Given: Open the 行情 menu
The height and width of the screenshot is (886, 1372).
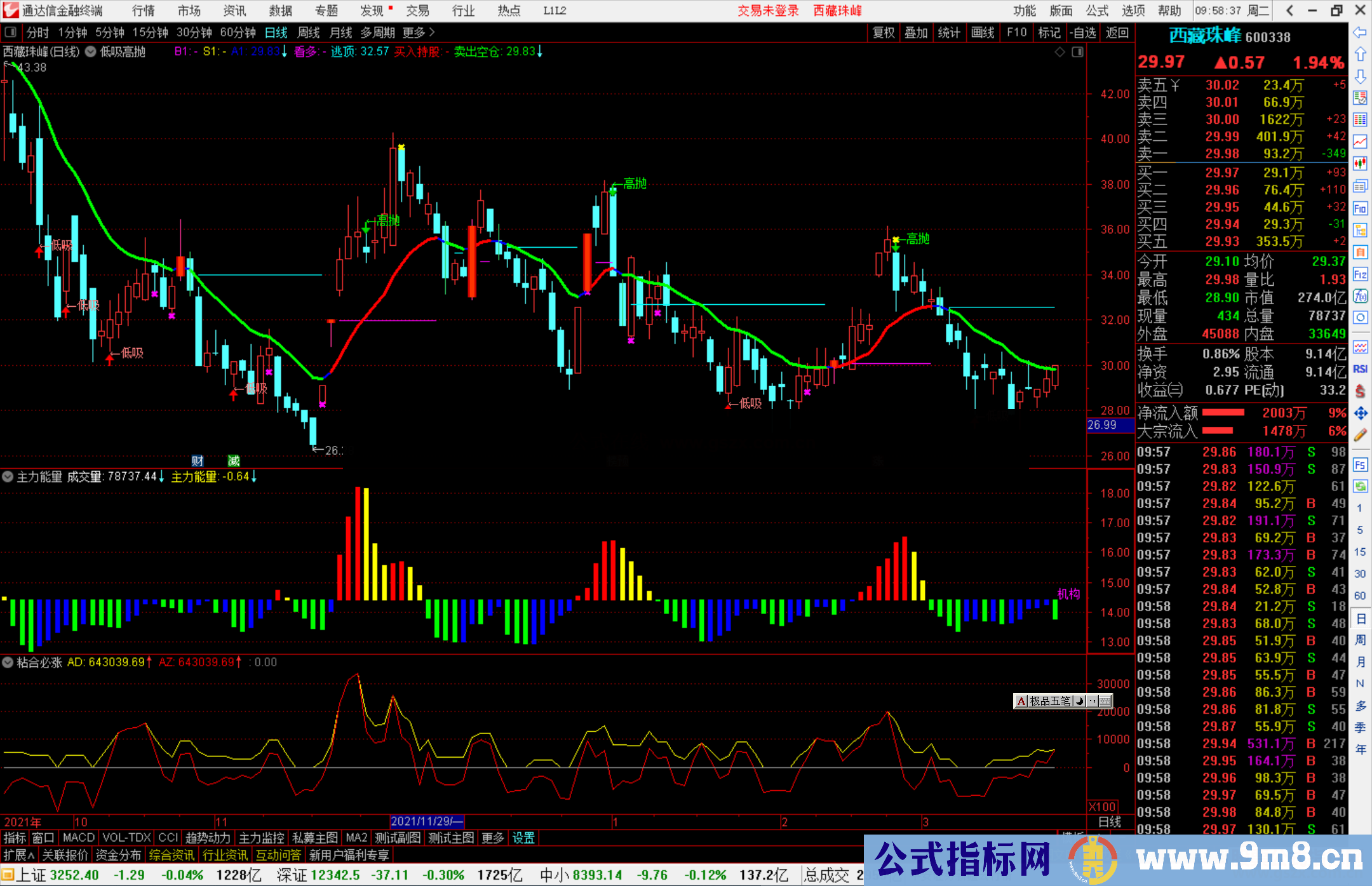Looking at the screenshot, I should (143, 11).
